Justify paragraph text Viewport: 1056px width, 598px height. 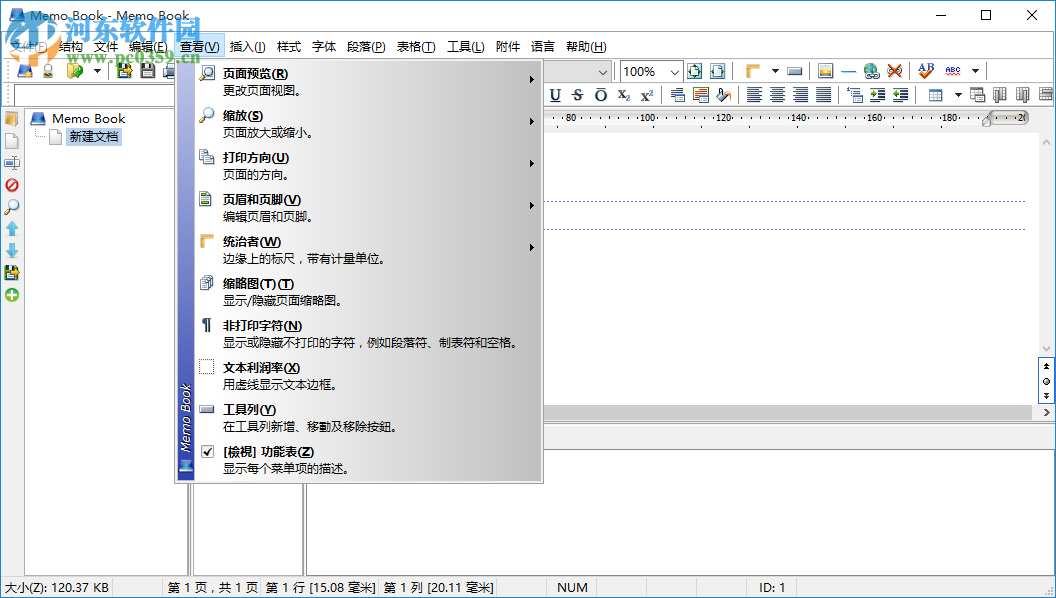[823, 95]
